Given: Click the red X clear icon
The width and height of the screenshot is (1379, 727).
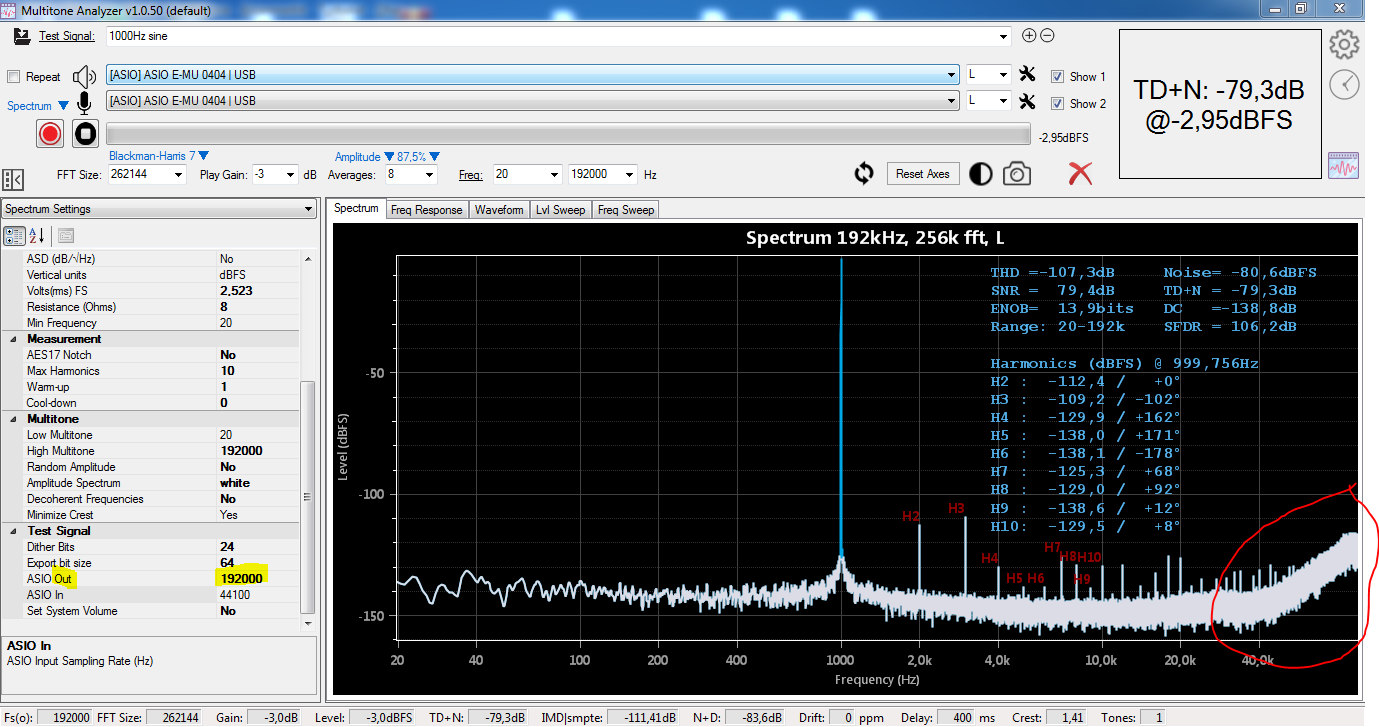Looking at the screenshot, I should click(x=1080, y=174).
